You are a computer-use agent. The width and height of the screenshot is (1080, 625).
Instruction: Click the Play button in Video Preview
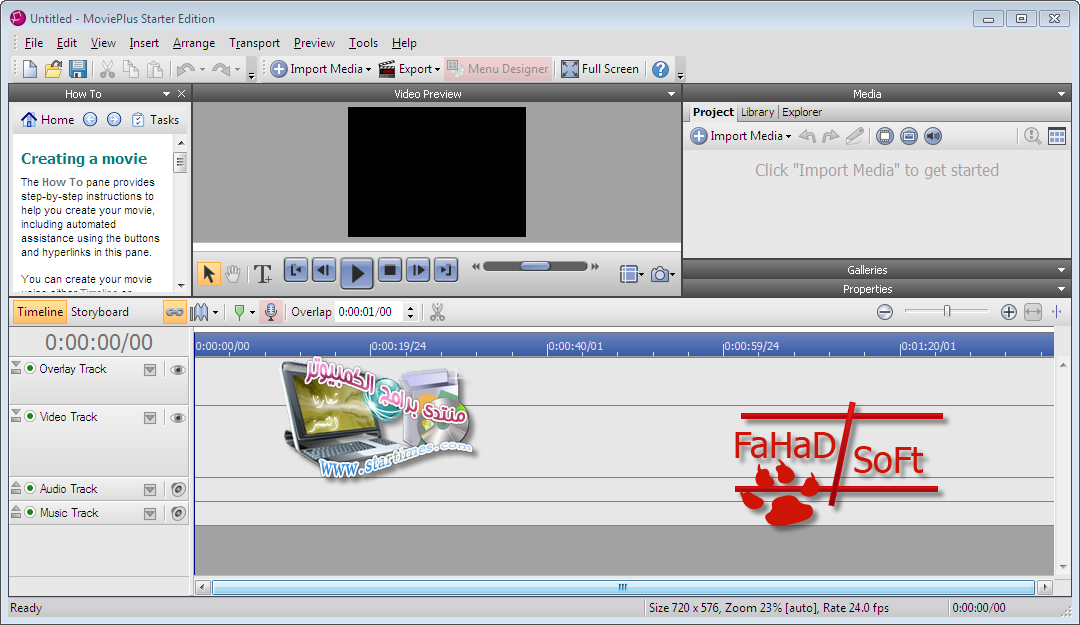point(357,271)
